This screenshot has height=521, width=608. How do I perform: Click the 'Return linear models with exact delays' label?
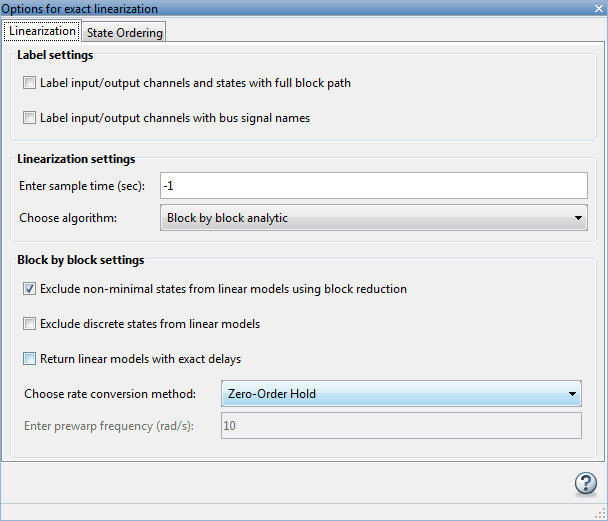tap(140, 358)
